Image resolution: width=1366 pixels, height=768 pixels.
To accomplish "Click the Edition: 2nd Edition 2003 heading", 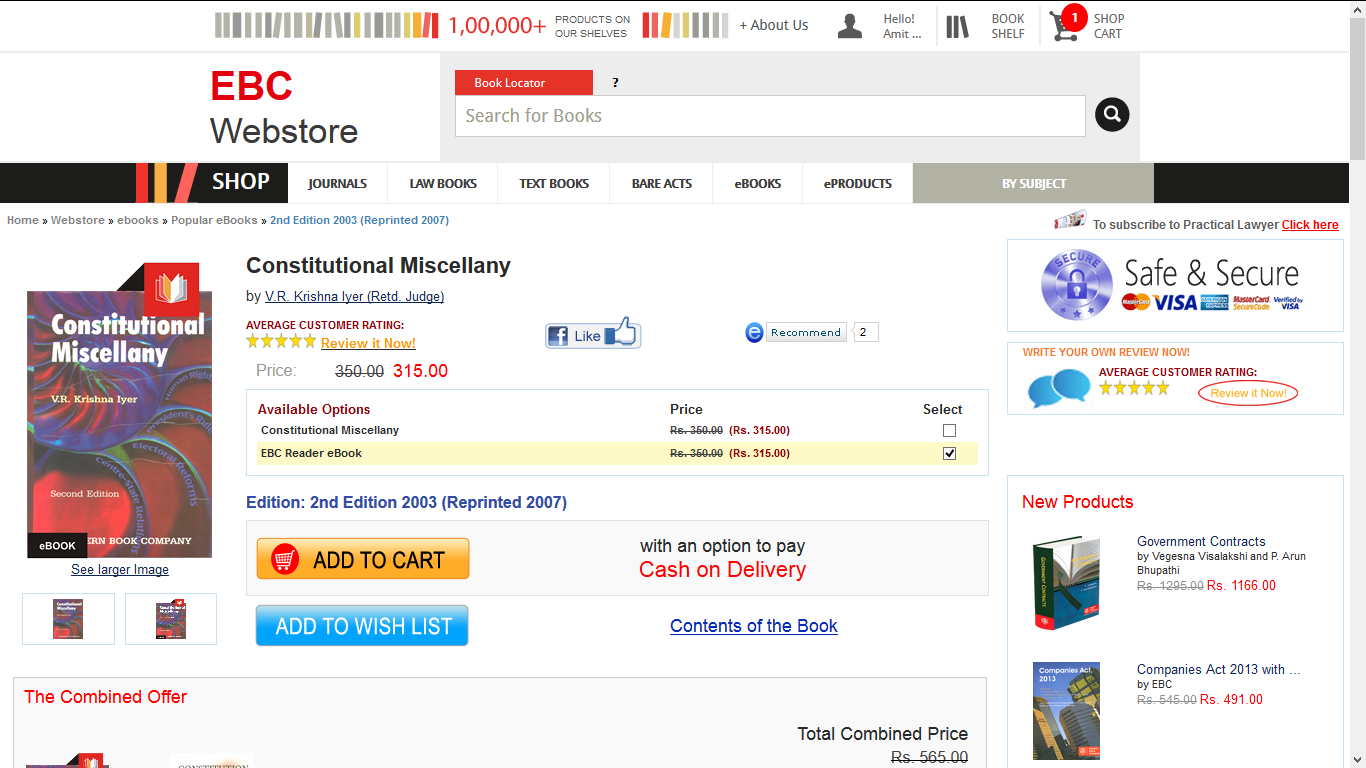I will coord(406,502).
